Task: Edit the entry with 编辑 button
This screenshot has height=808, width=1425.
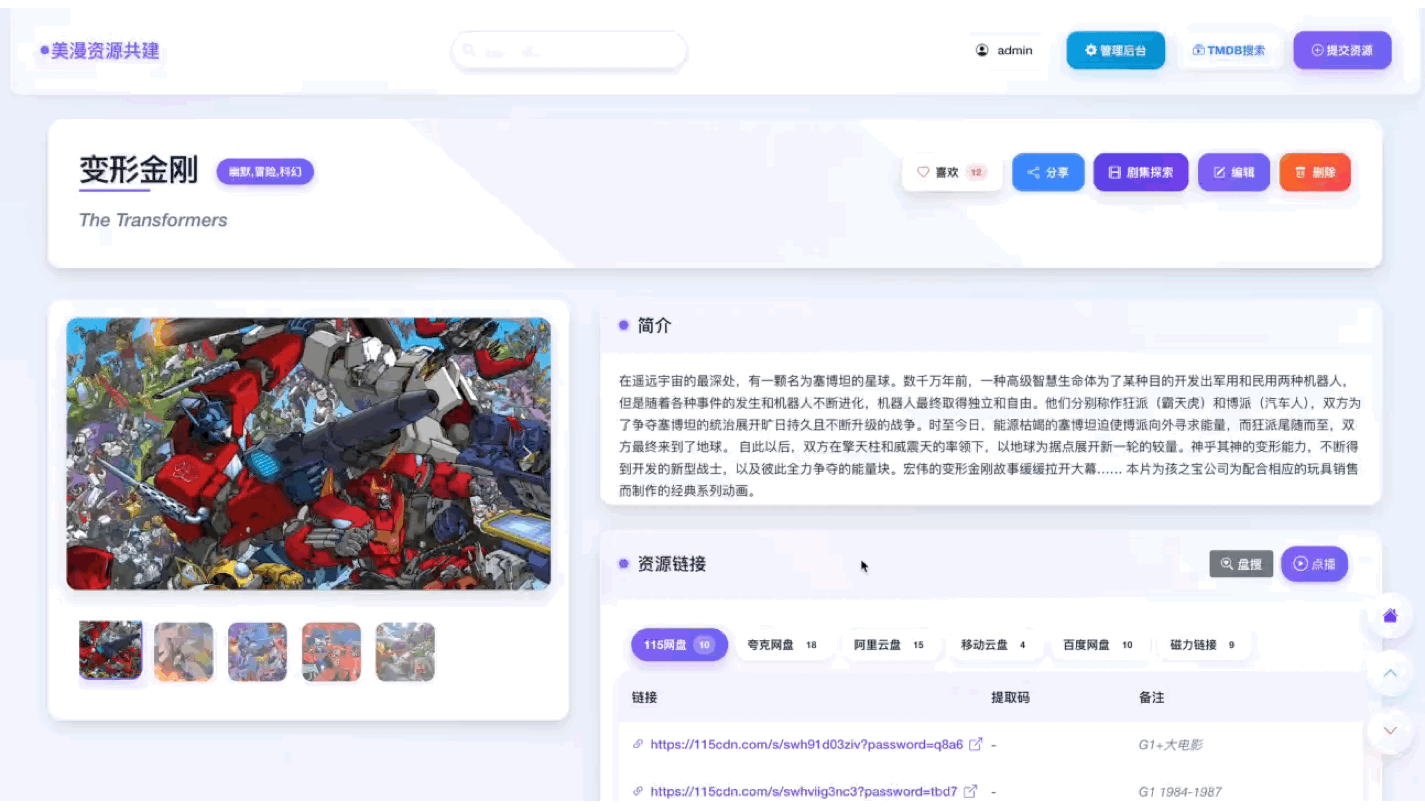Action: [1234, 172]
